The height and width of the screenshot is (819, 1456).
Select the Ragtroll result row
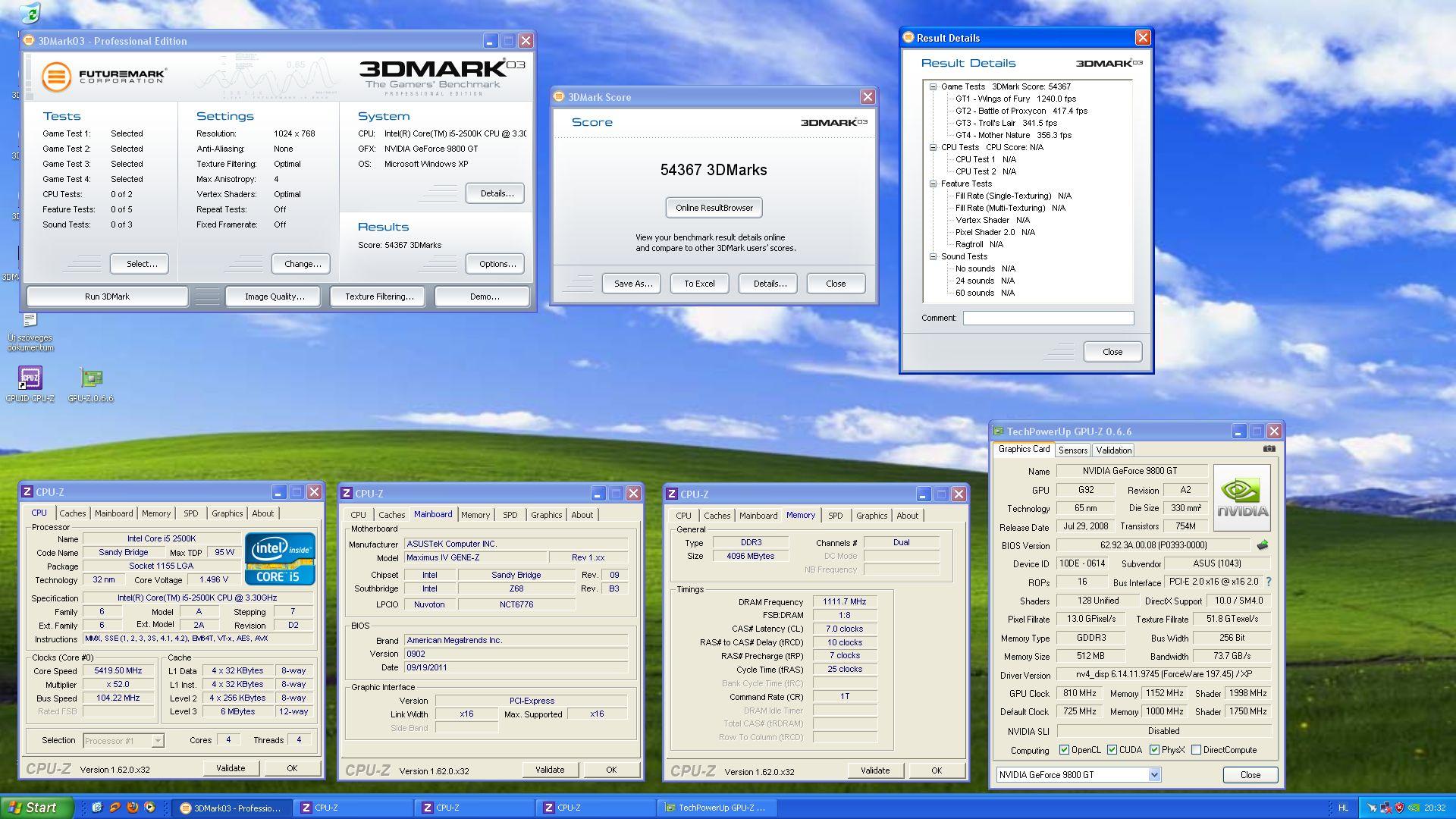click(979, 244)
